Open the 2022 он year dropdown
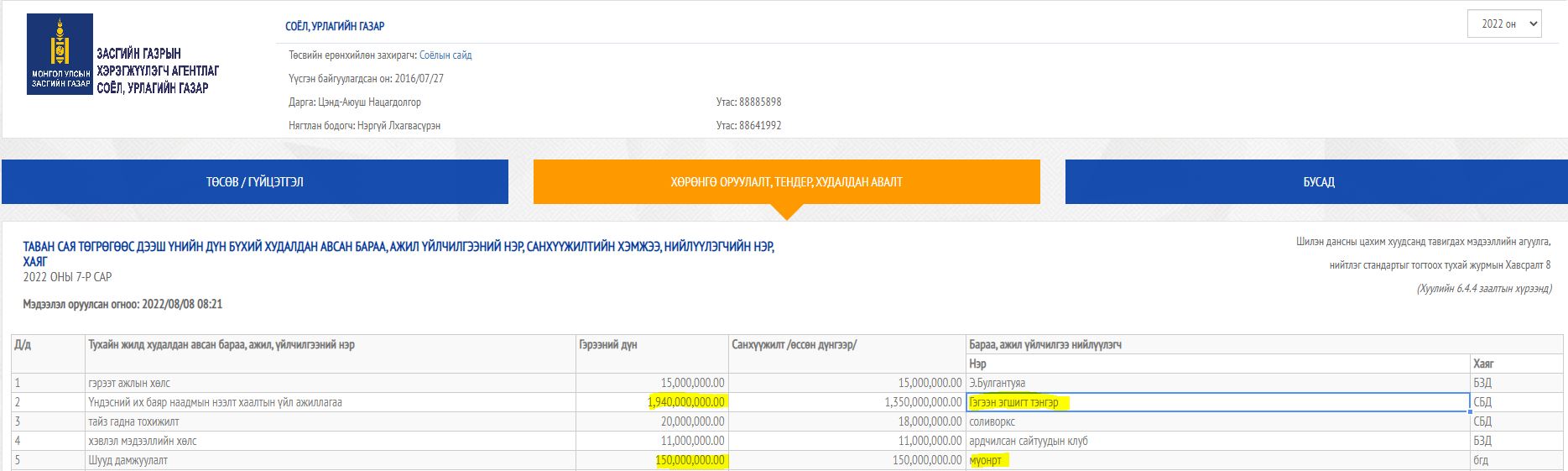 (1503, 24)
